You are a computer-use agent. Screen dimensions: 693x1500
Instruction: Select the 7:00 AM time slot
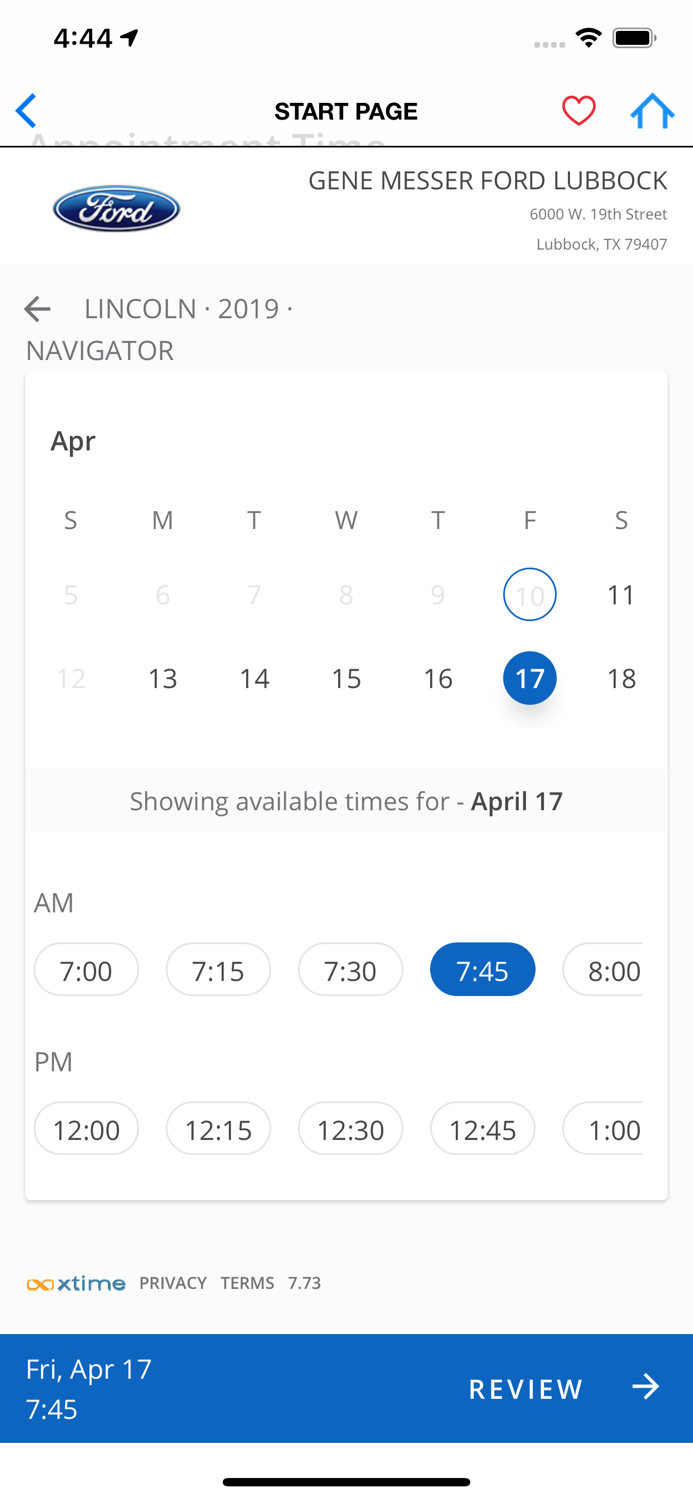86,969
